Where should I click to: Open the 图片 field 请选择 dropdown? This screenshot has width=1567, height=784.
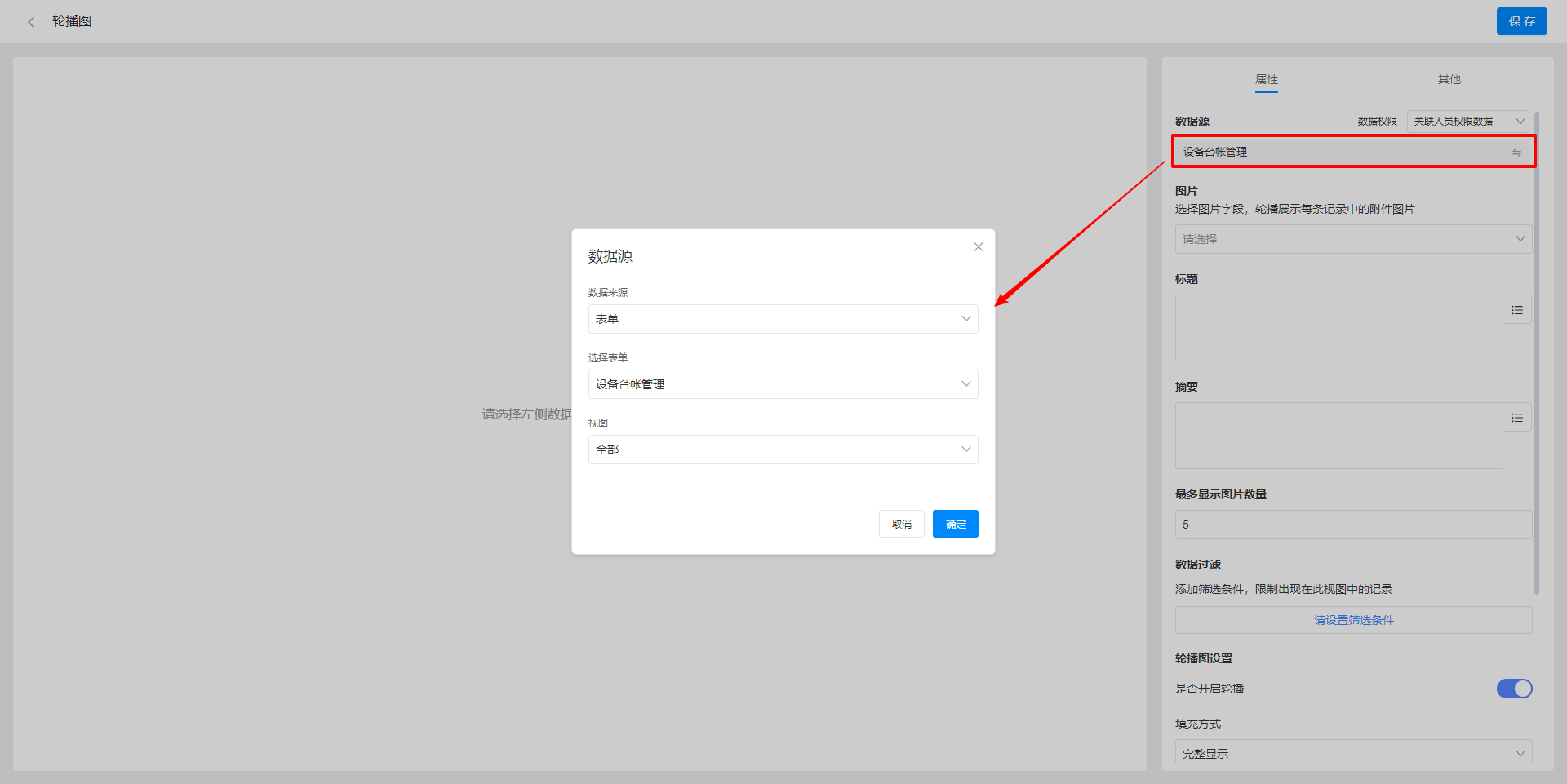[1352, 239]
